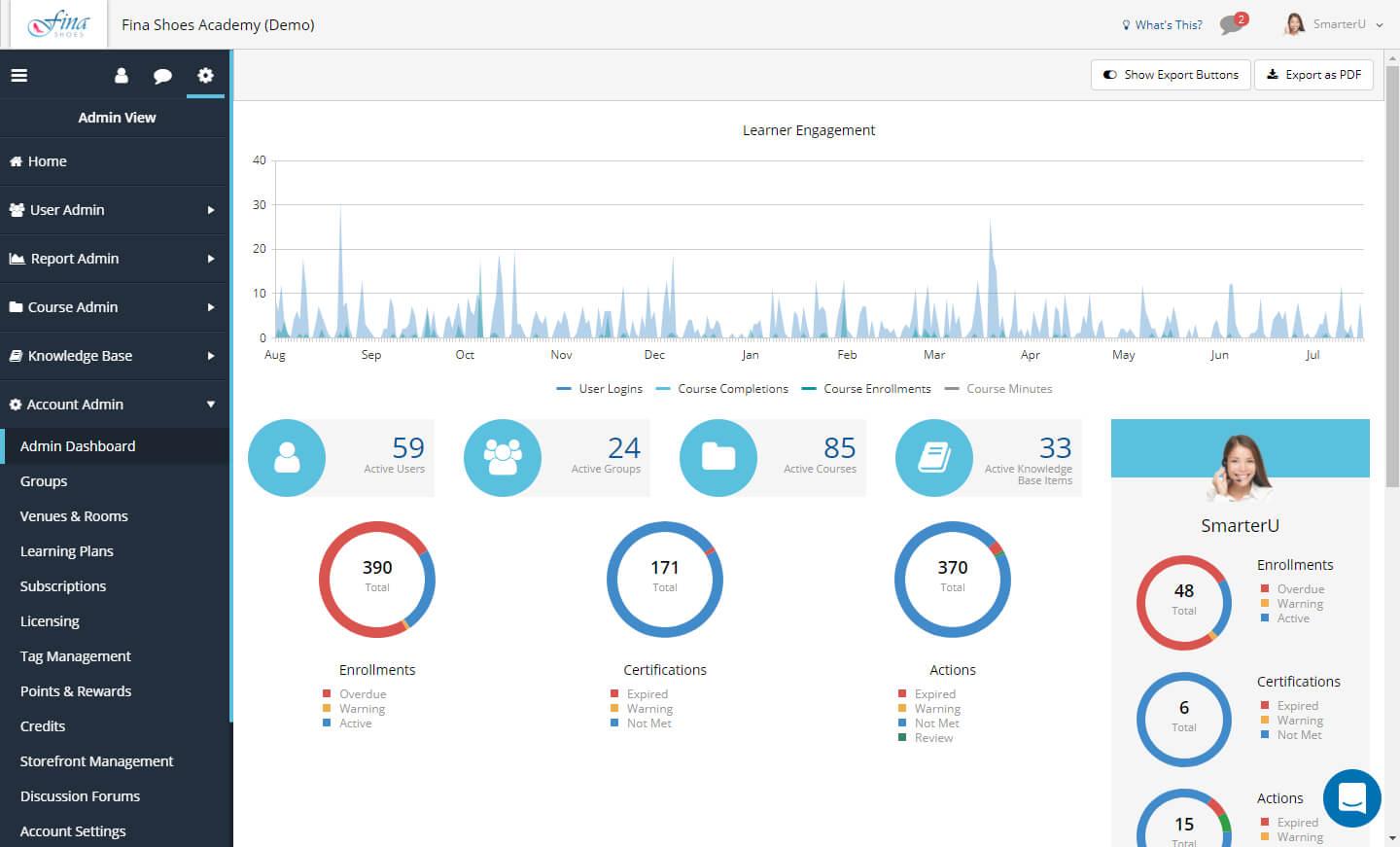Open the SmarterU user dropdown
The width and height of the screenshot is (1400, 847).
[1334, 24]
